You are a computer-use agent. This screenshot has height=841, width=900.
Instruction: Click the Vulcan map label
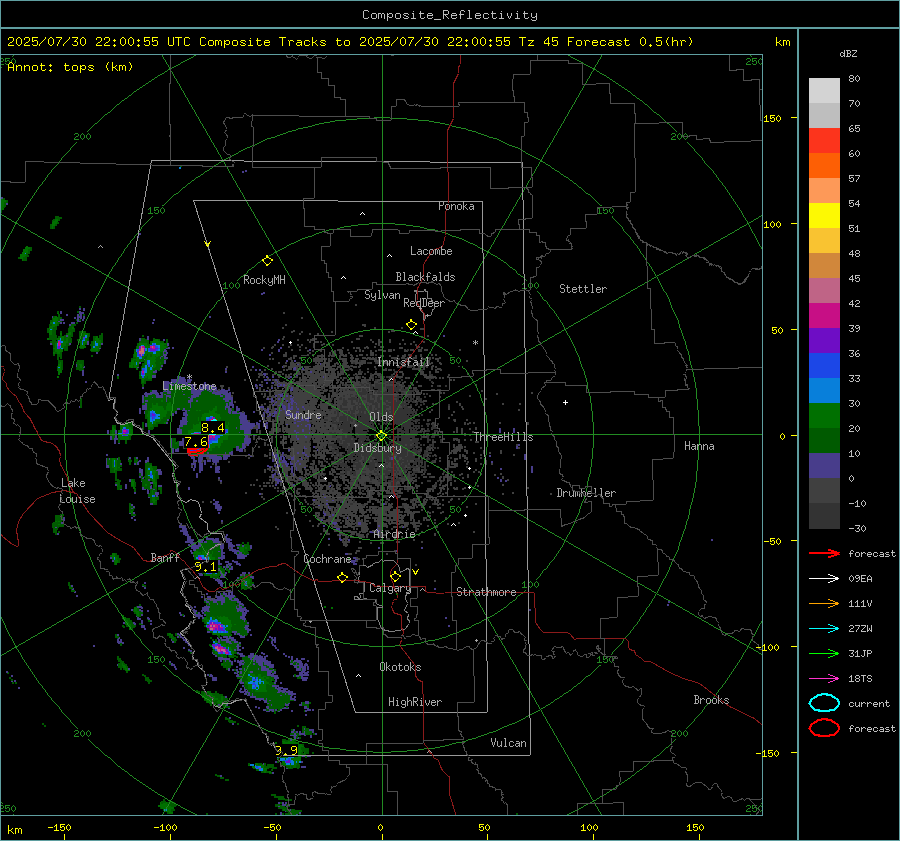pos(509,743)
